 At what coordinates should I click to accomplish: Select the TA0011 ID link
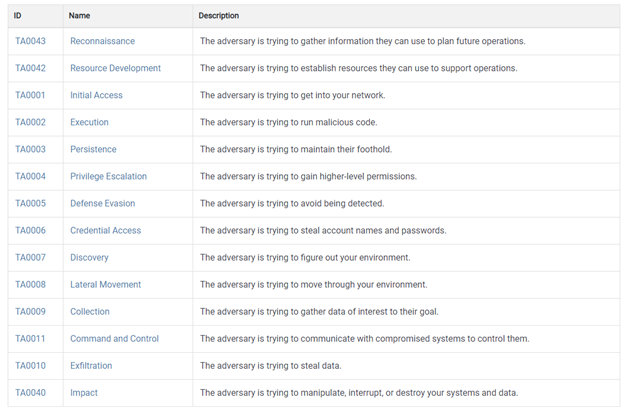click(28, 338)
